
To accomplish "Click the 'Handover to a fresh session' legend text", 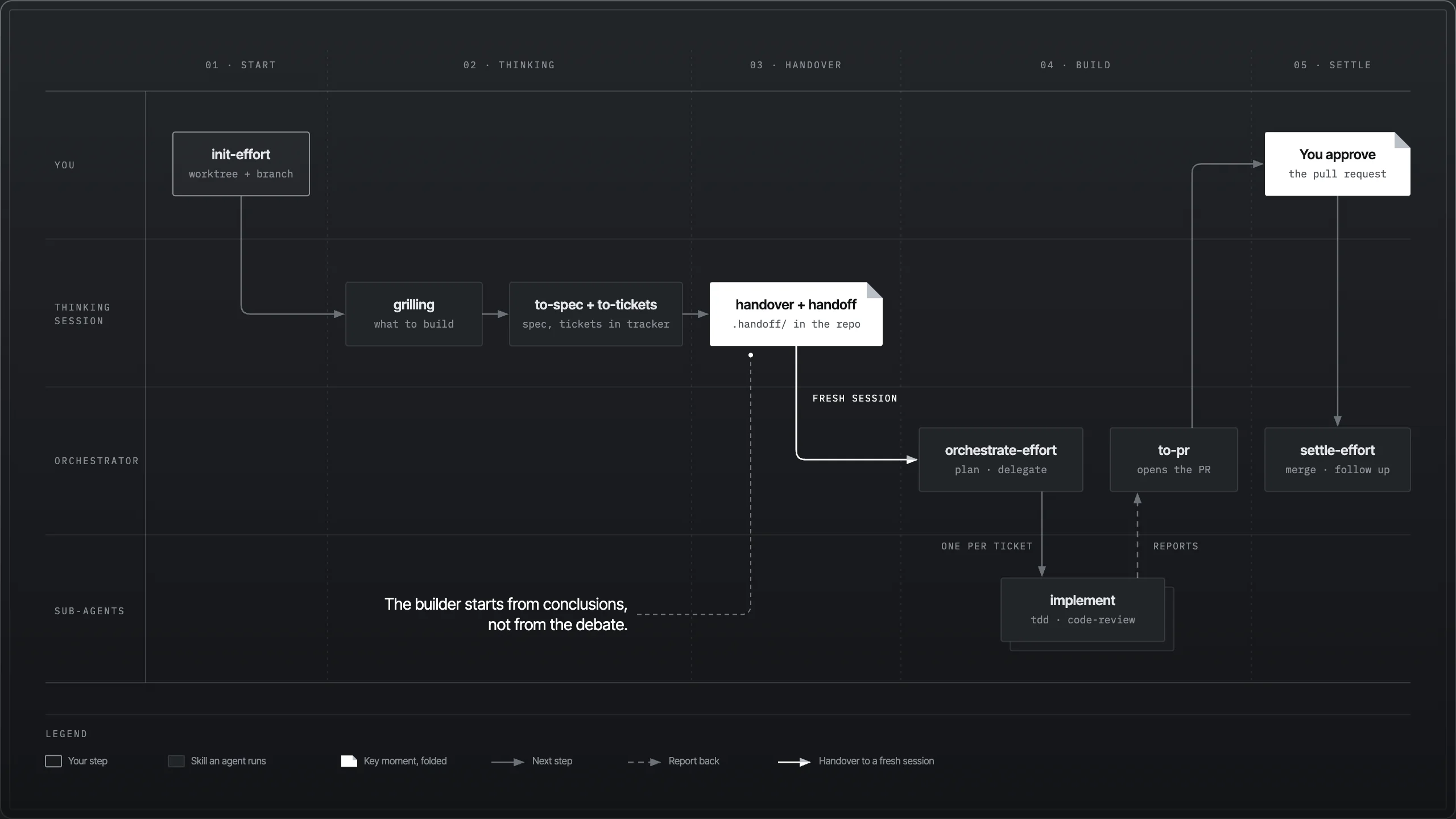I will point(876,761).
